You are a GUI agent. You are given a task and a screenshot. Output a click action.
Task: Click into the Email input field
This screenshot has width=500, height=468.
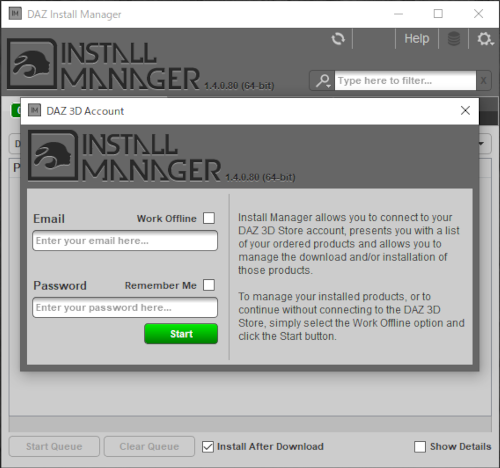coord(125,241)
